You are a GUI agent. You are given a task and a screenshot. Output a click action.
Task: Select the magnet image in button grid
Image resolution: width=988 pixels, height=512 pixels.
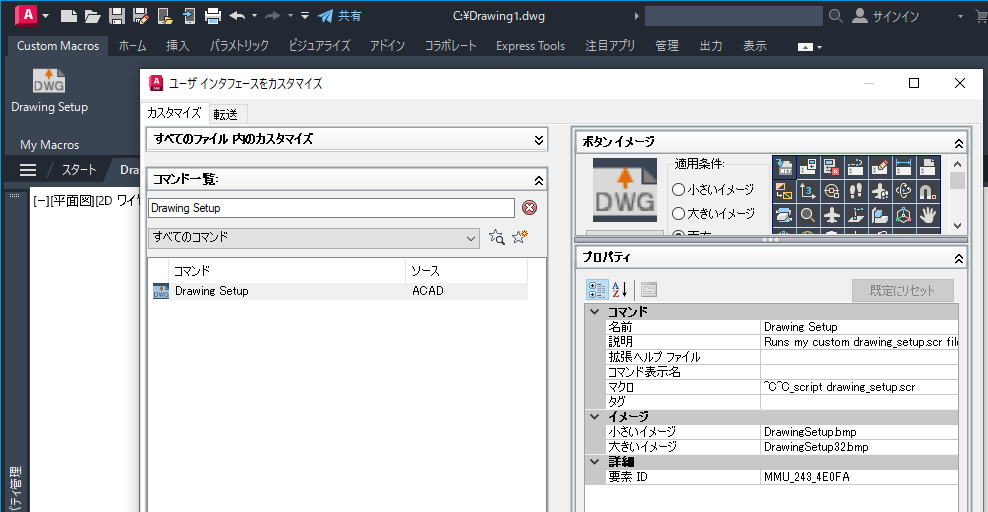tap(928, 191)
